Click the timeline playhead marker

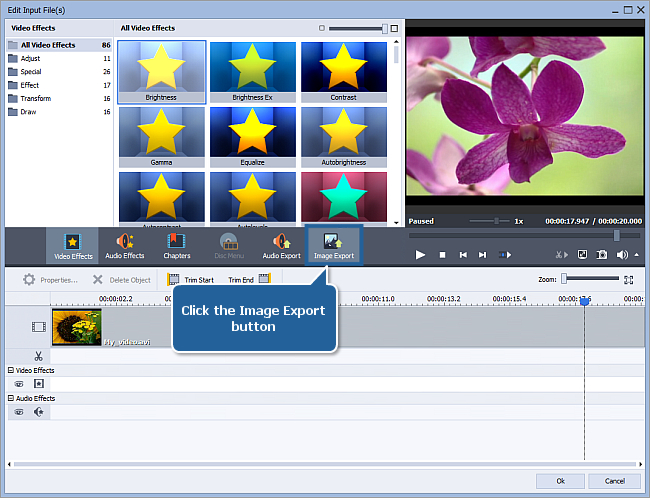(585, 301)
